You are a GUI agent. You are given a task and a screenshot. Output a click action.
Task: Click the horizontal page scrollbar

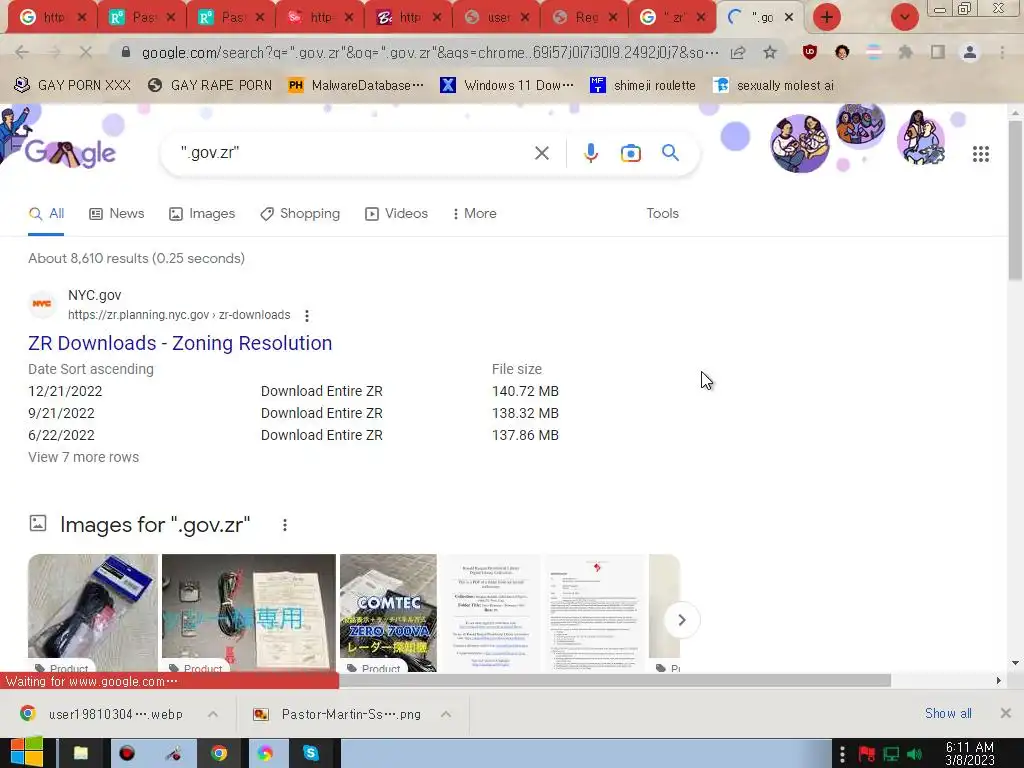tap(615, 680)
